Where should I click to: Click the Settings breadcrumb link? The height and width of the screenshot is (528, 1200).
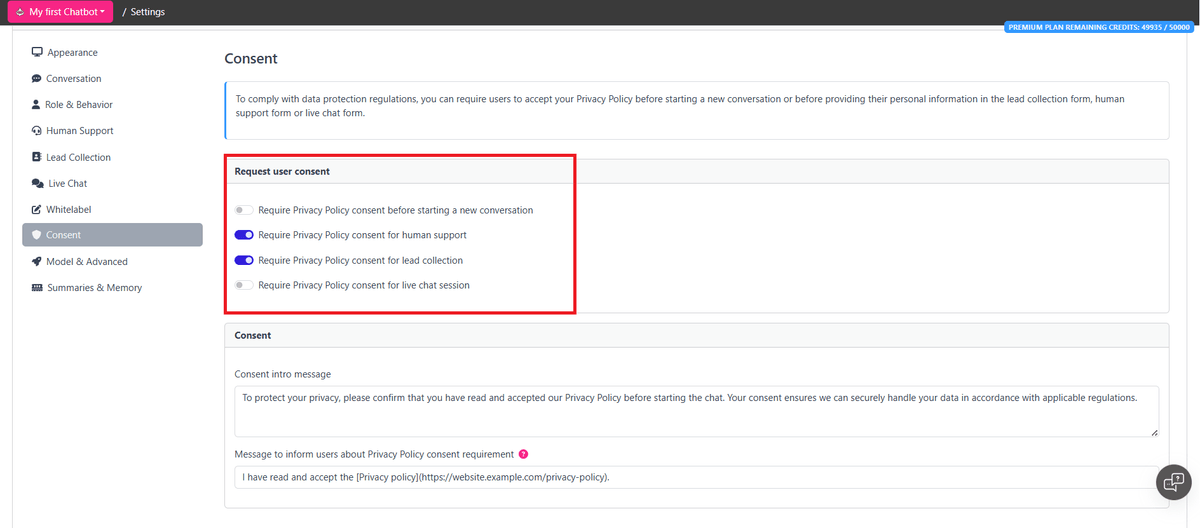coord(147,12)
